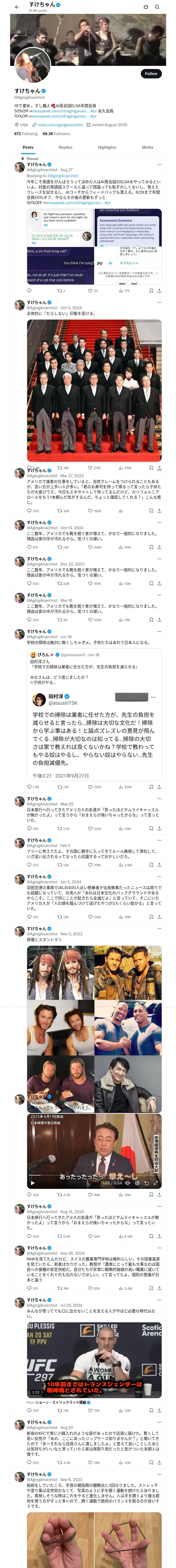This screenshot has width=176, height=1568.
Task: Open the more menu on the pinned post
Action: tap(160, 164)
